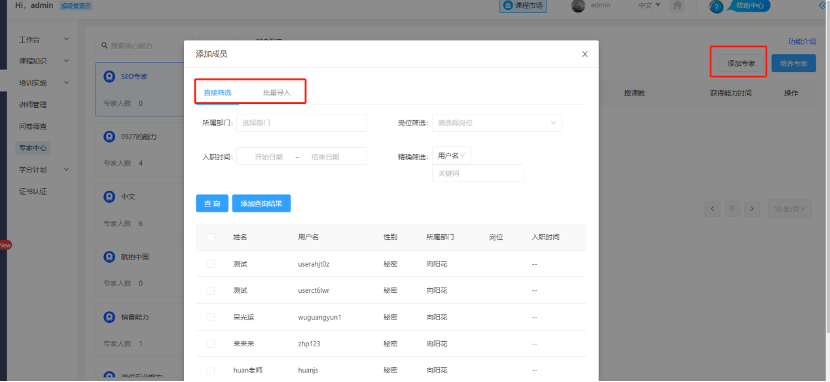Open 专家中心 in the sidebar
This screenshot has width=830, height=382.
(x=33, y=148)
